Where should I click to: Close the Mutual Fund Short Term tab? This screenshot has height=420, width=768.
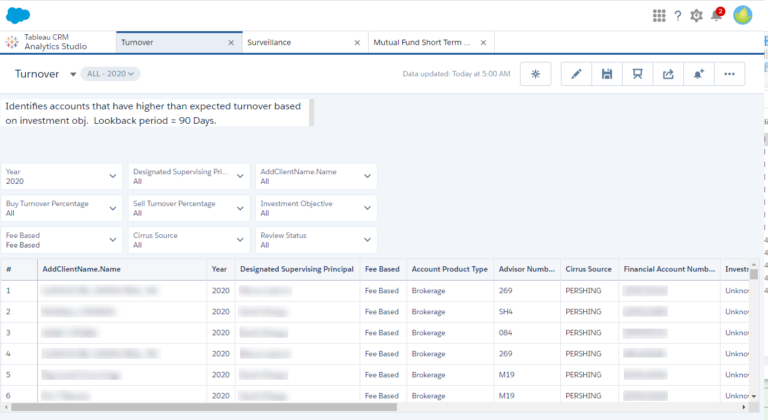click(x=483, y=43)
